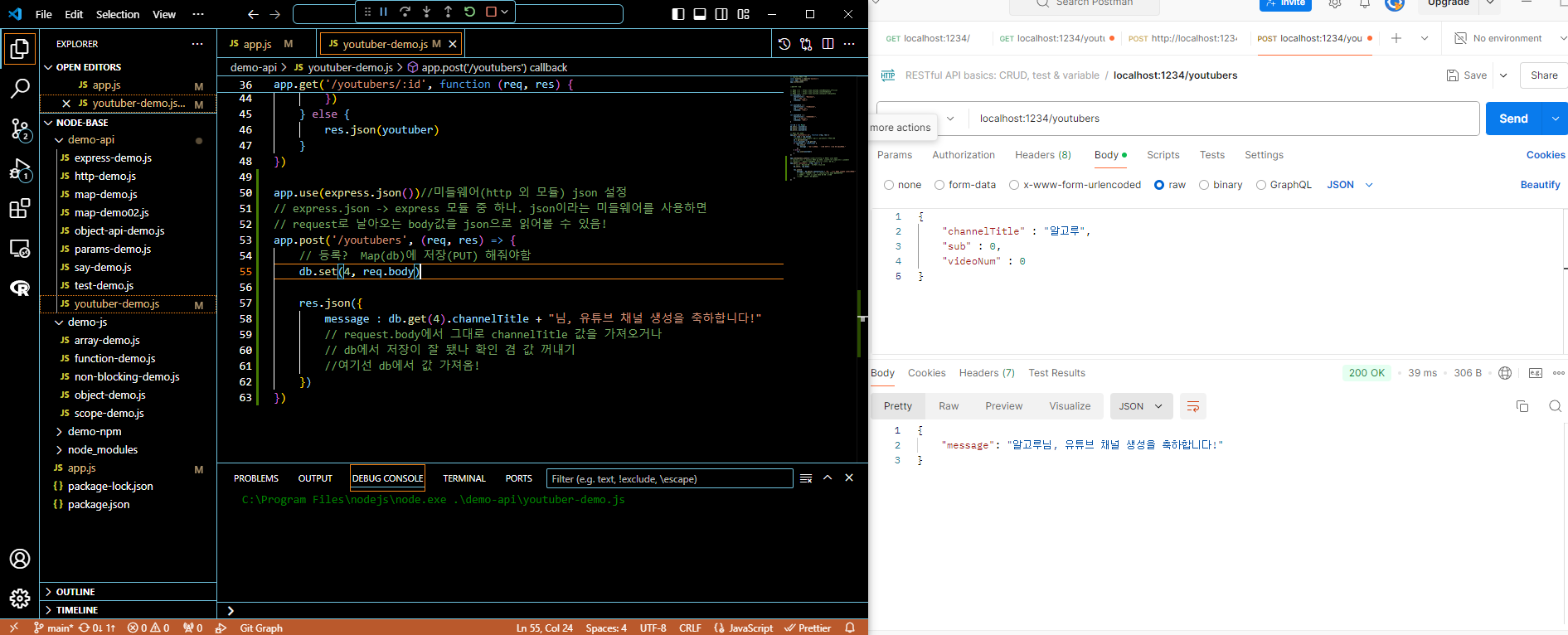The image size is (1568, 635).
Task: Open the JSON raw format dropdown
Action: 1350,185
